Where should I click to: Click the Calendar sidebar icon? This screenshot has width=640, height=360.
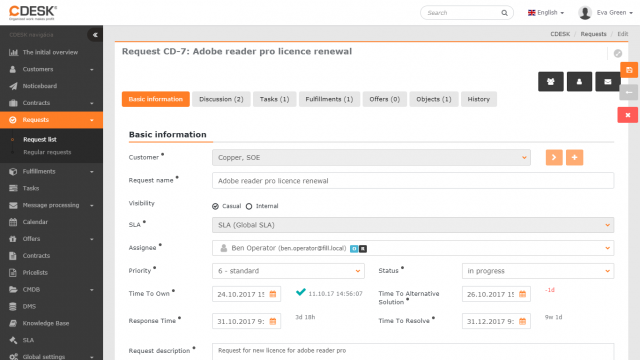click(x=13, y=222)
